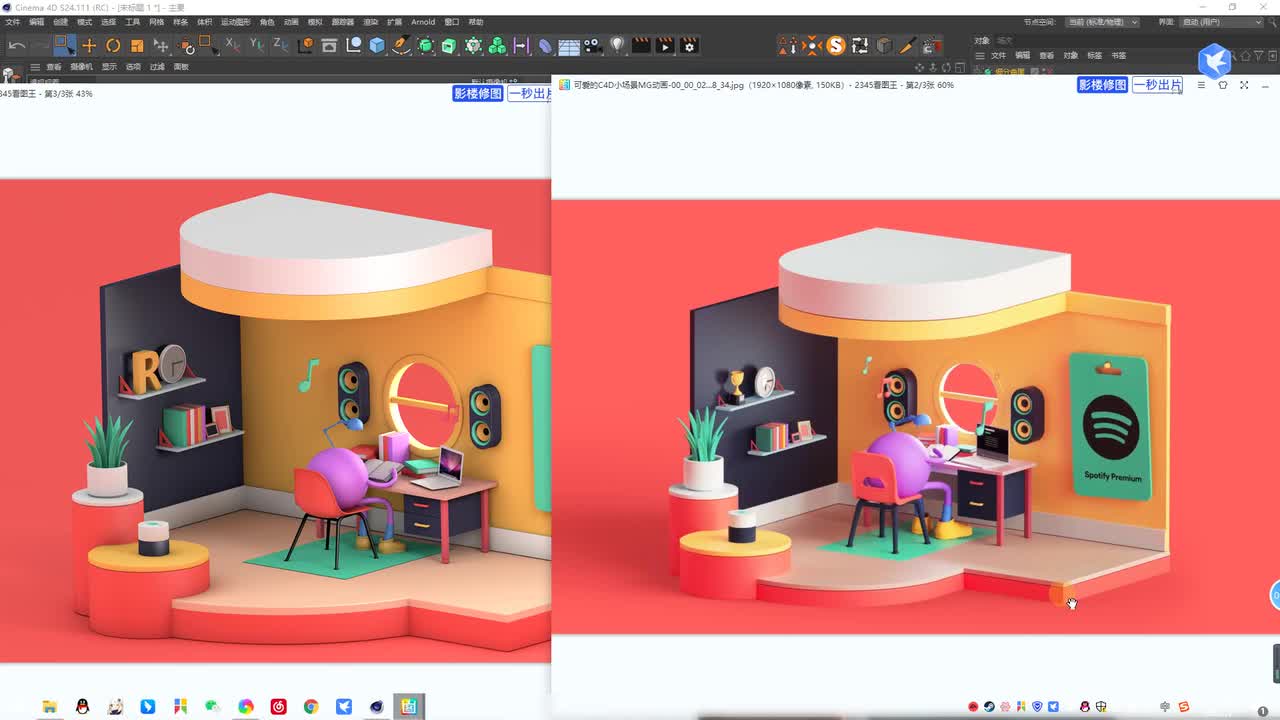Toggle the X-axis lock
Image resolution: width=1280 pixels, height=720 pixels.
(232, 46)
